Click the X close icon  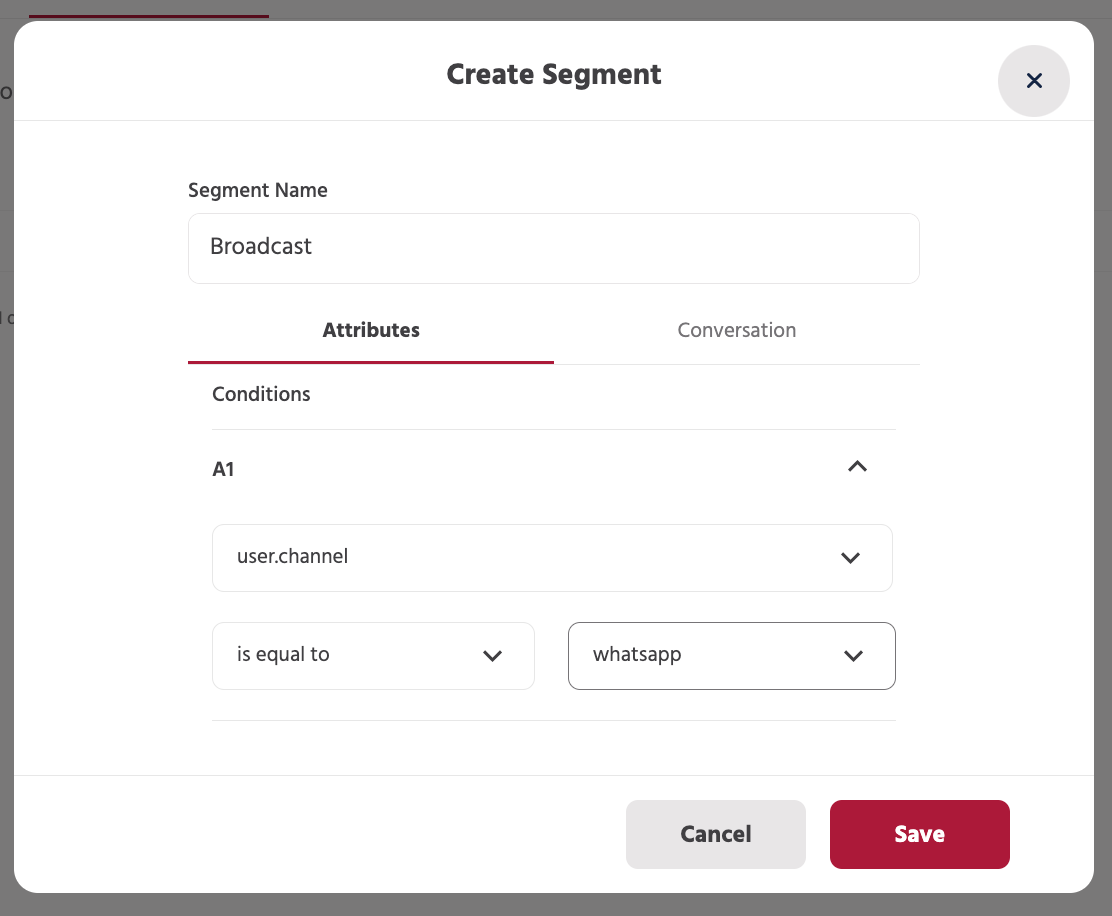(x=1034, y=81)
